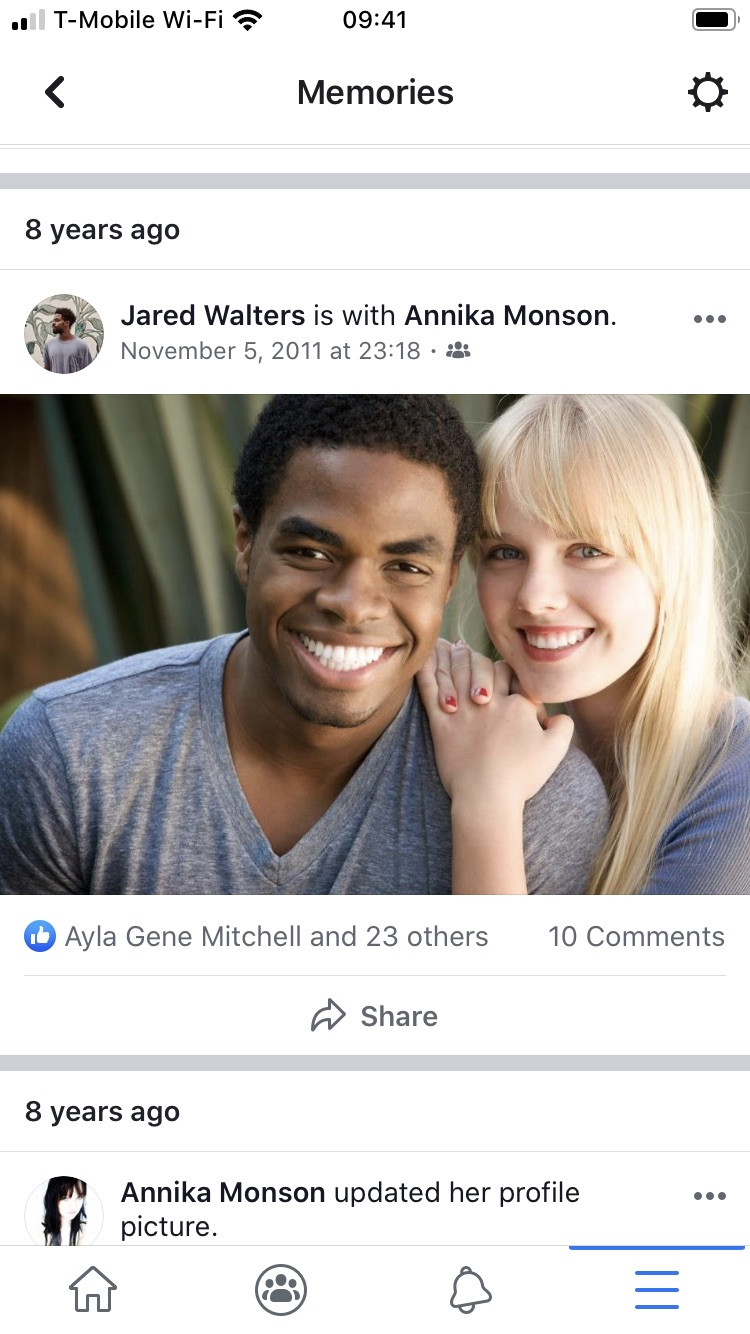The width and height of the screenshot is (750, 1334).
Task: View the post timestamp November 5, 2011
Action: pyautogui.click(x=270, y=351)
